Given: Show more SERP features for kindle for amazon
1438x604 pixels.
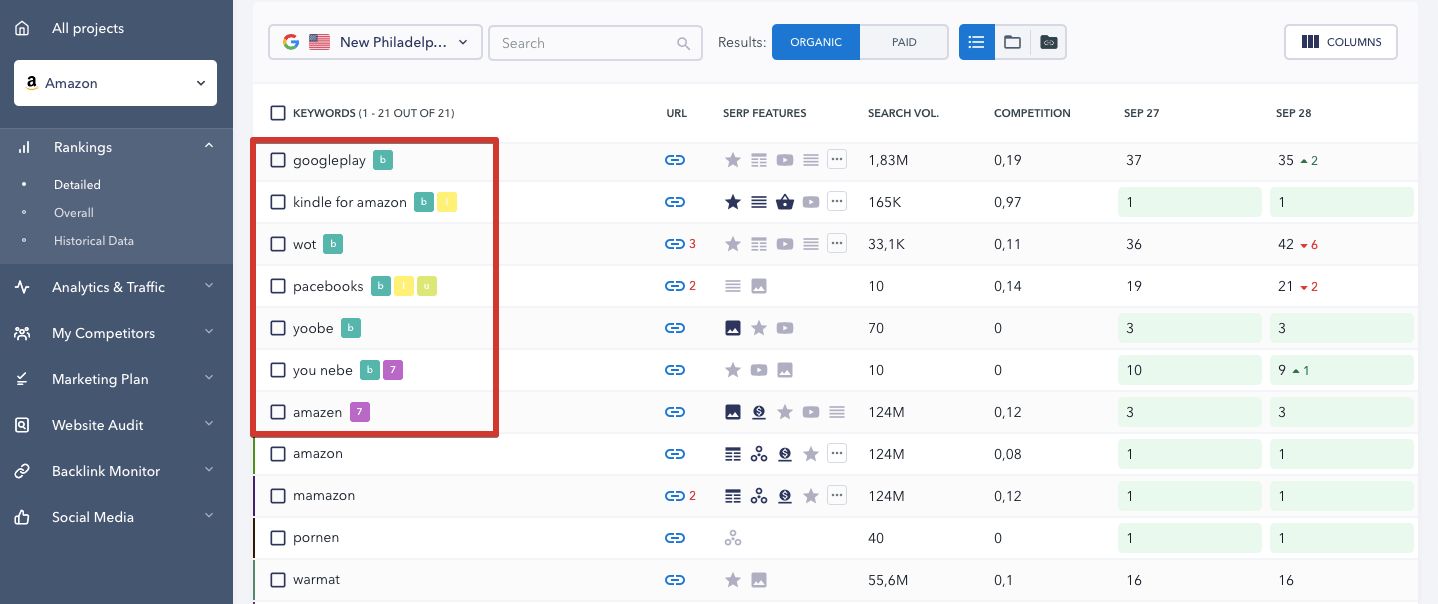Looking at the screenshot, I should [x=837, y=202].
